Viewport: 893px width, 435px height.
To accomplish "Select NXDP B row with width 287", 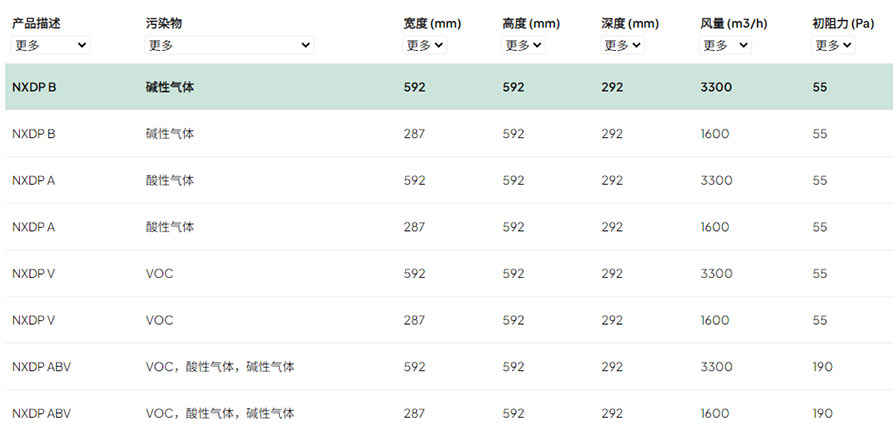I will tap(449, 134).
